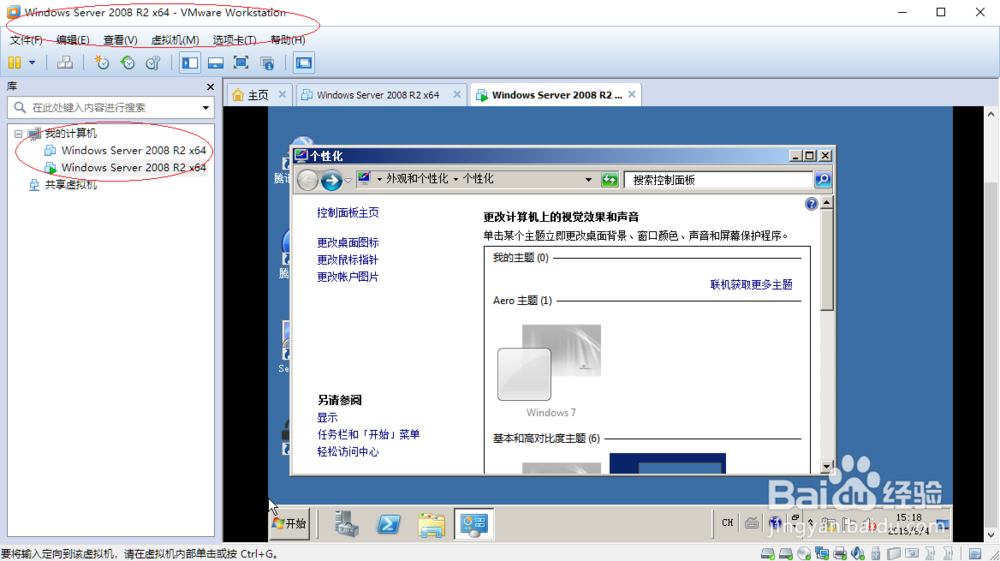The width and height of the screenshot is (1000, 561).
Task: Open the 选项卡(T) menu
Action: point(235,40)
